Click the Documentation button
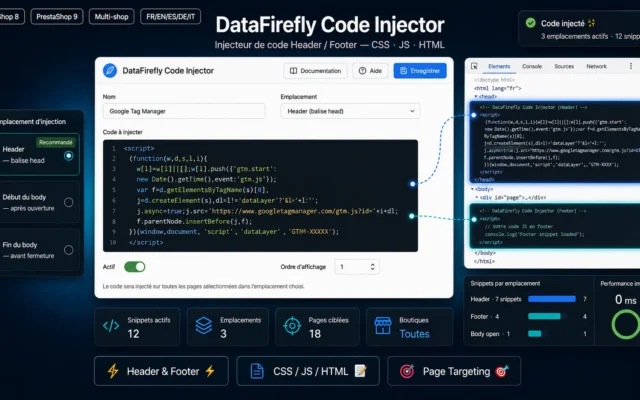 point(315,71)
